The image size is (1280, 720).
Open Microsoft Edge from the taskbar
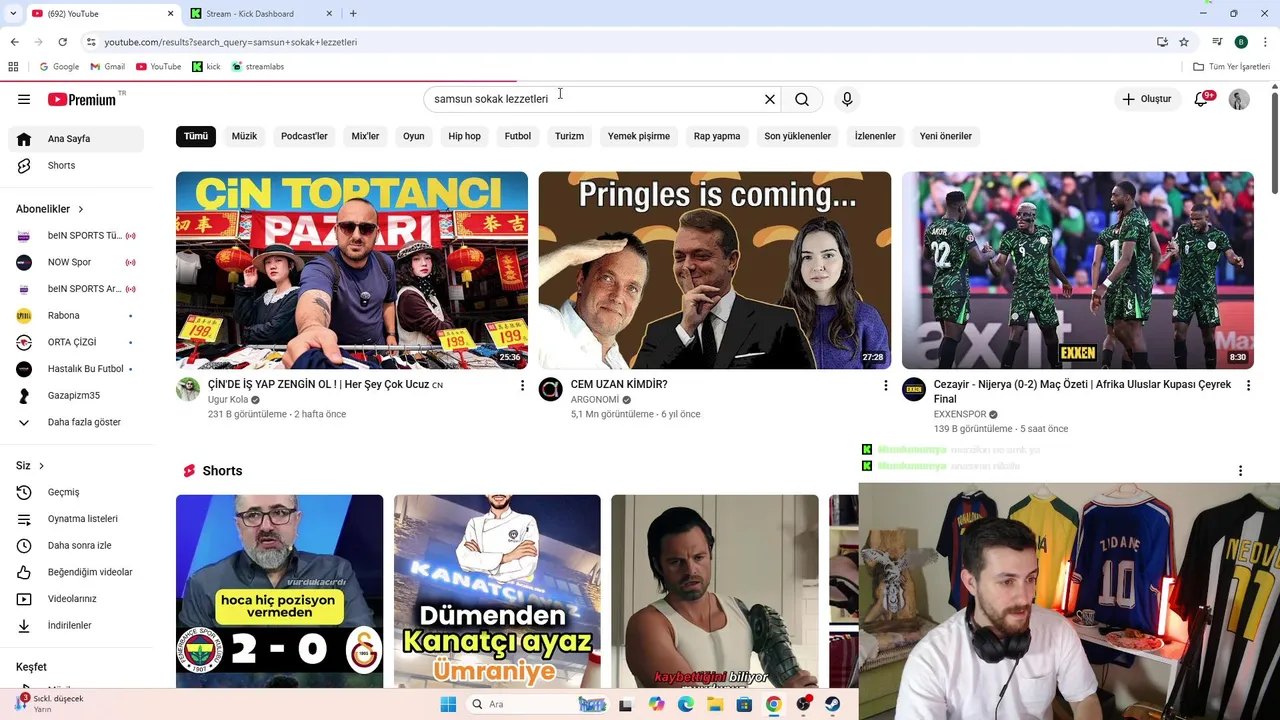coord(686,704)
